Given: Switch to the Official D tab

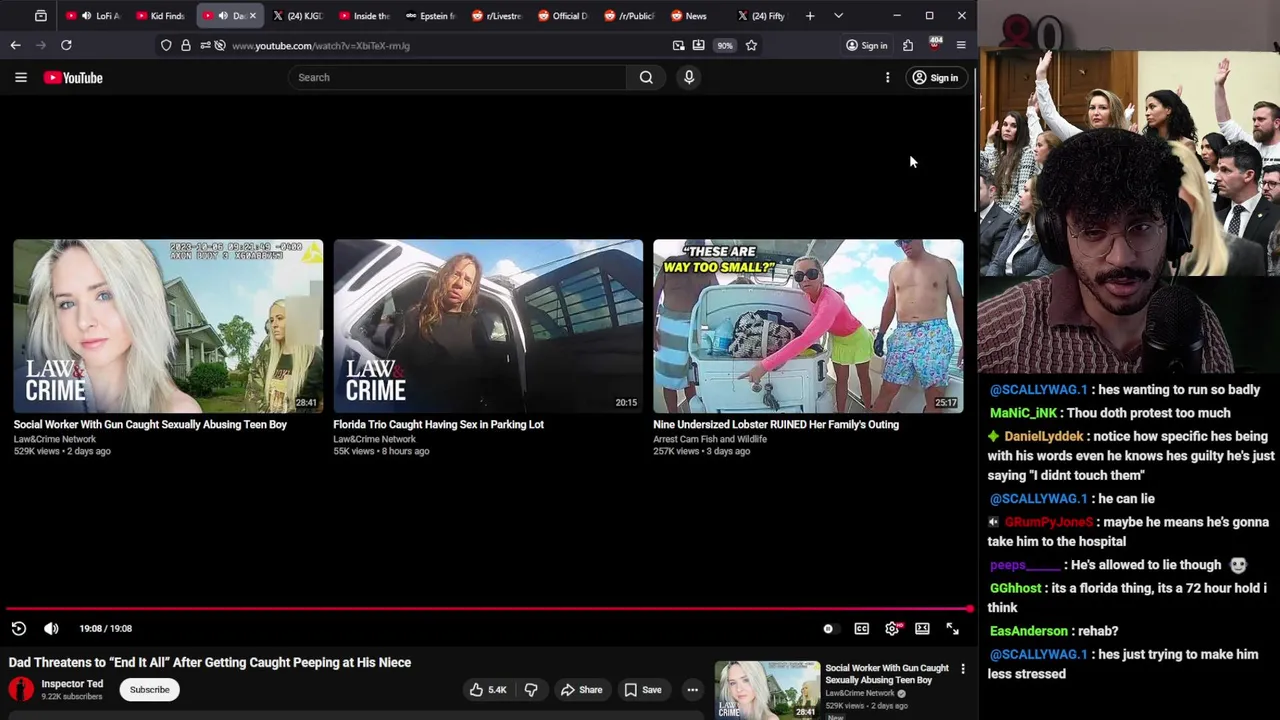Looking at the screenshot, I should pos(563,16).
